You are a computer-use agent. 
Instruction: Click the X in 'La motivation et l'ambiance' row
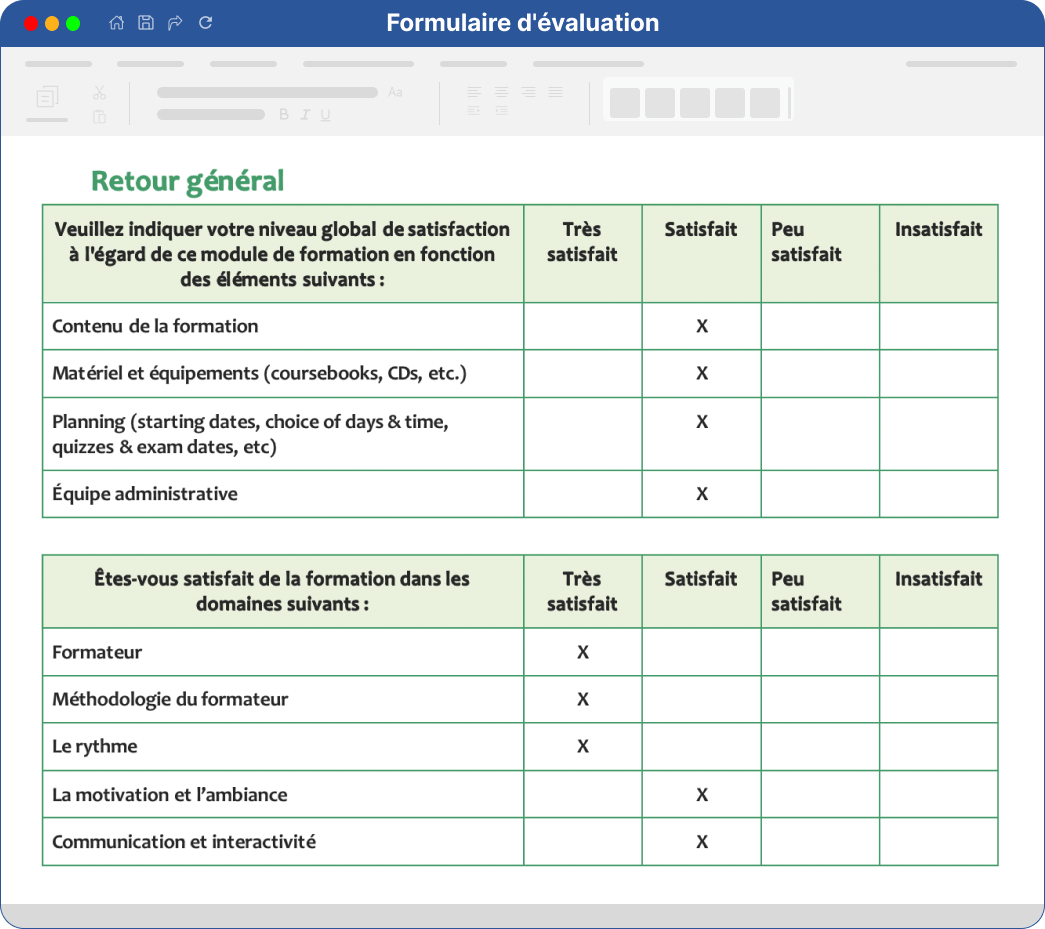point(702,794)
